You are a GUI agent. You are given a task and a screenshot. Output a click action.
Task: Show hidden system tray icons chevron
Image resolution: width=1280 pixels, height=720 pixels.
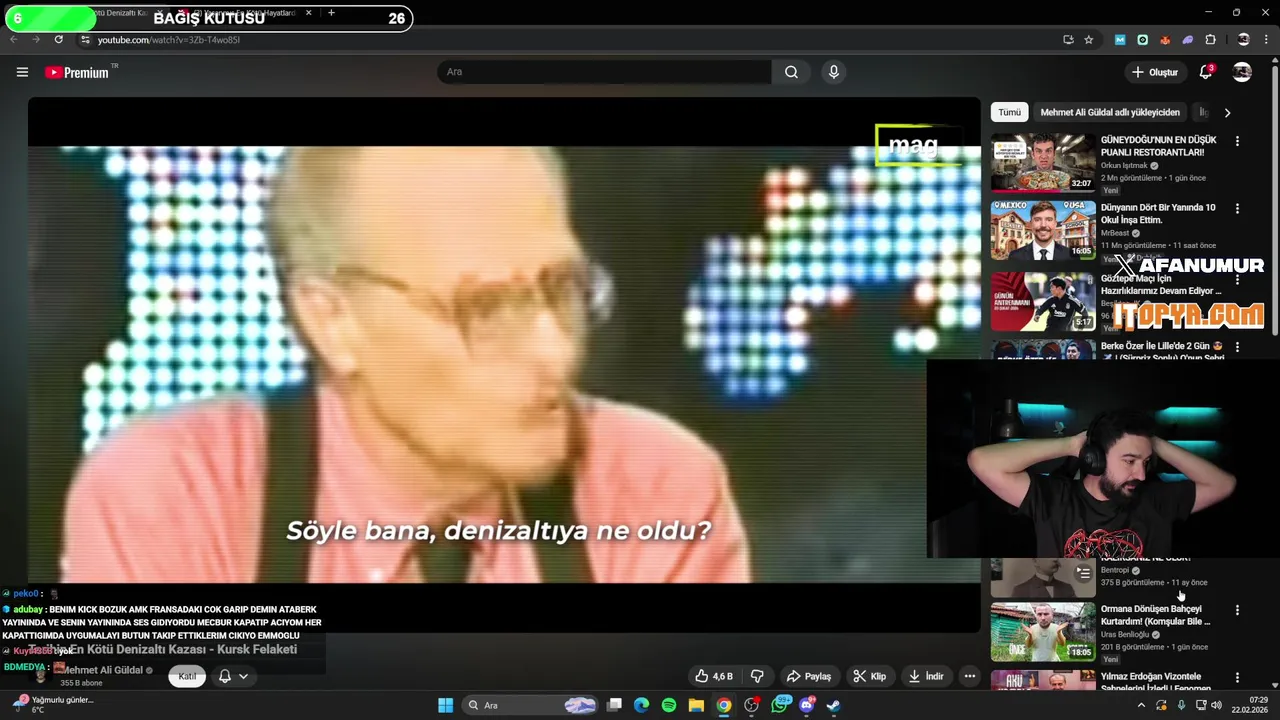coord(1141,705)
